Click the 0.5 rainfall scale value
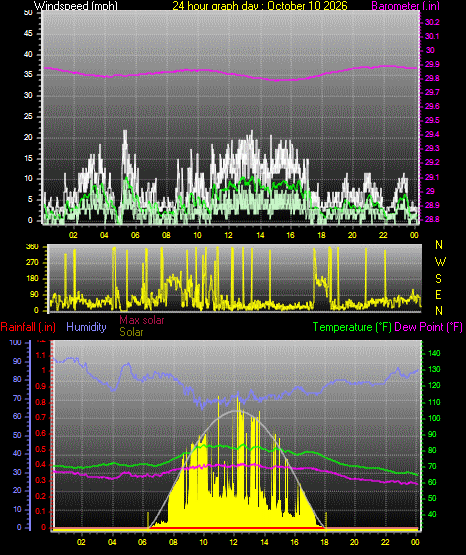 click(x=41, y=449)
